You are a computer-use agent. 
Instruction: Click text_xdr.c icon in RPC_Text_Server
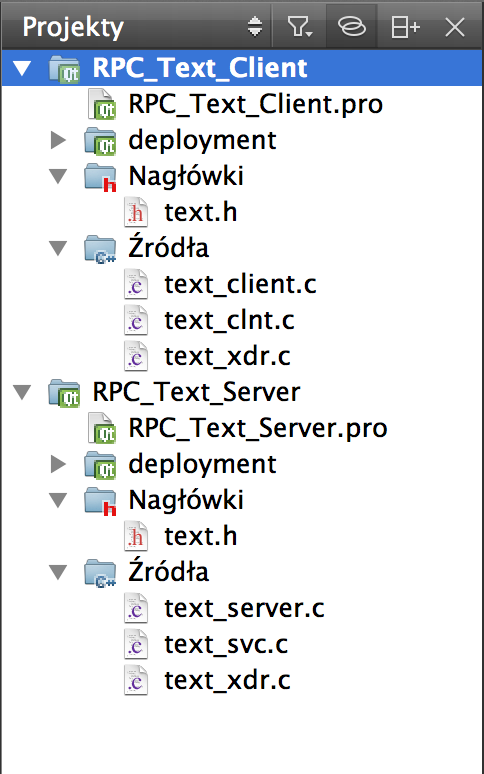pyautogui.click(x=136, y=681)
